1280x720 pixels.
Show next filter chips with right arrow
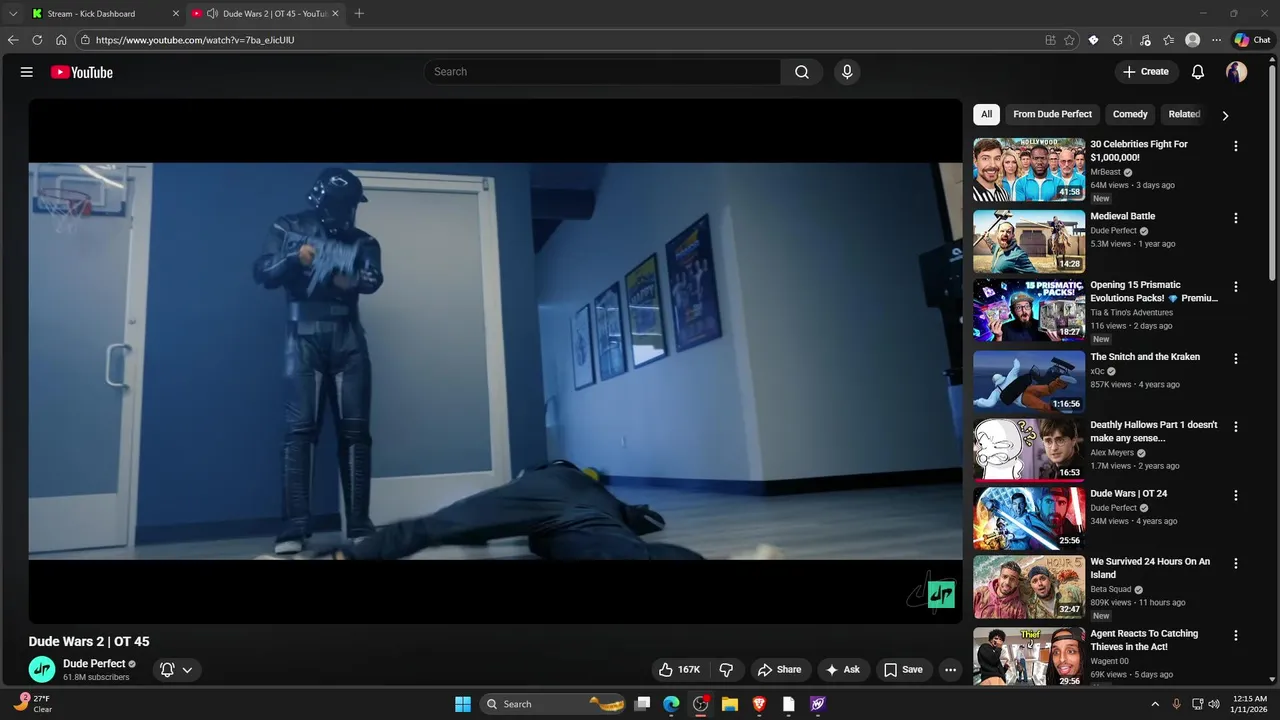(1225, 115)
